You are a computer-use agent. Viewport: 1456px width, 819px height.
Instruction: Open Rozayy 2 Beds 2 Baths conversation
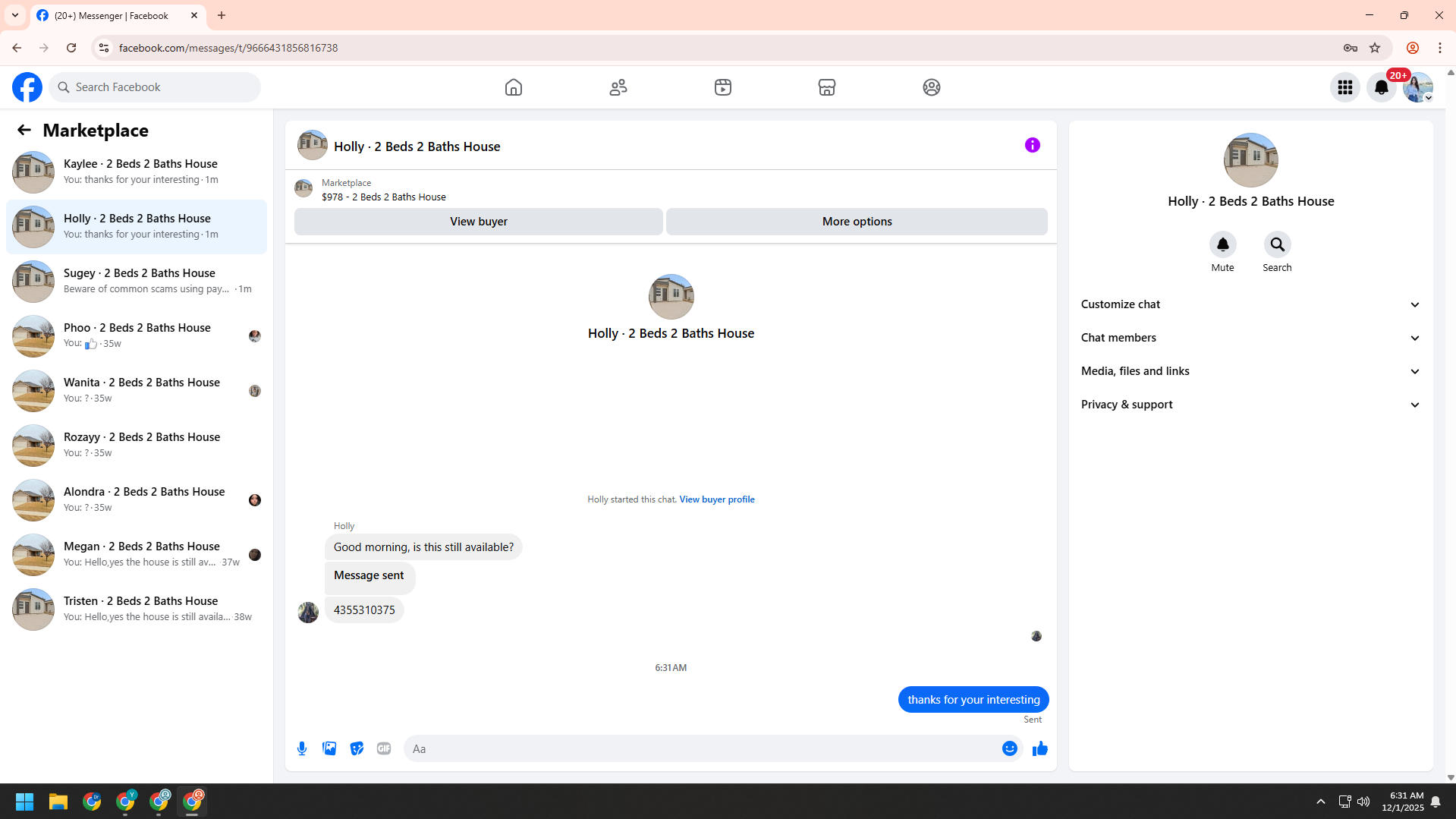137,446
